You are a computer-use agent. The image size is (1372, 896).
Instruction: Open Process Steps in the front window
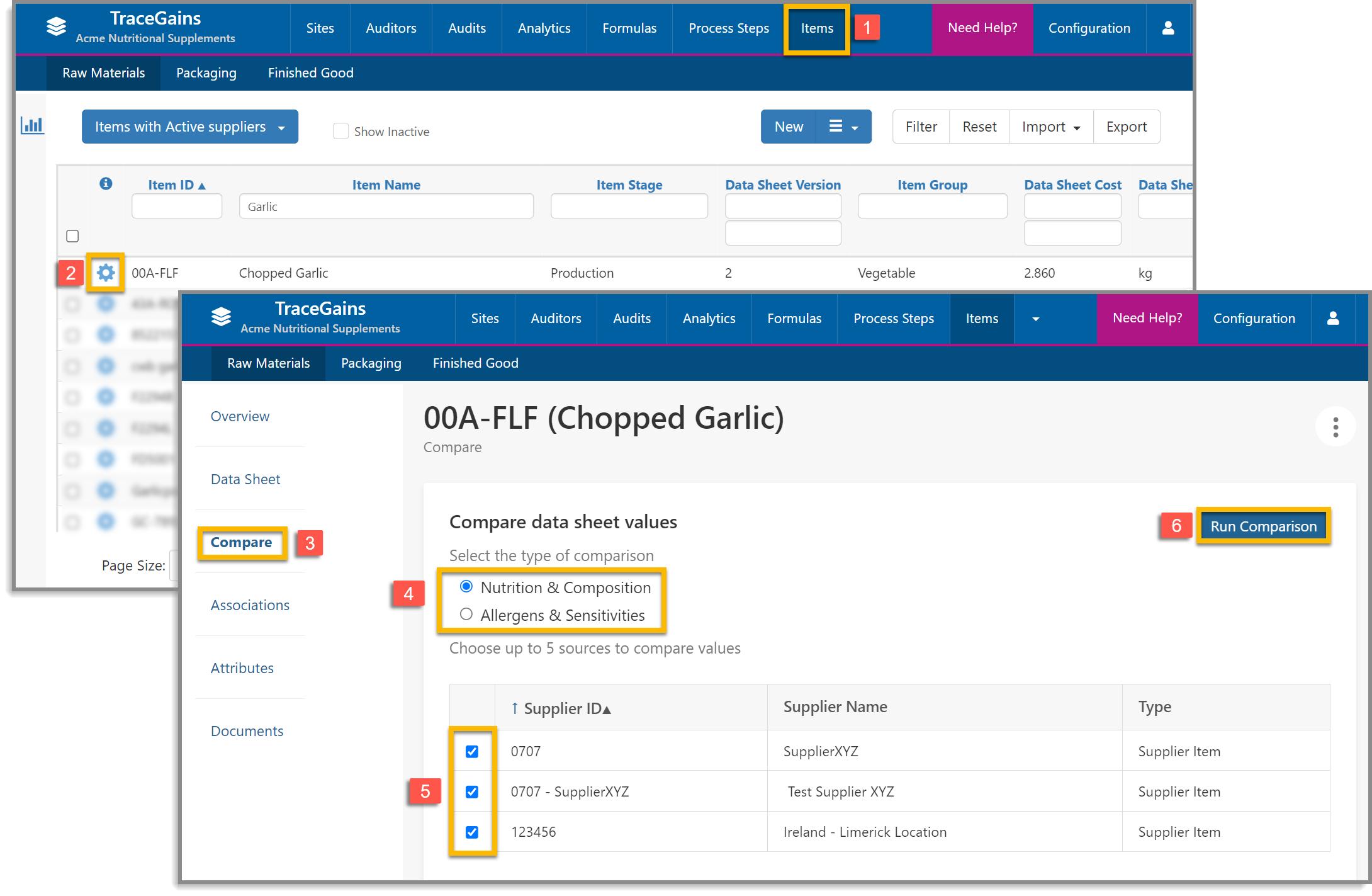click(x=894, y=319)
